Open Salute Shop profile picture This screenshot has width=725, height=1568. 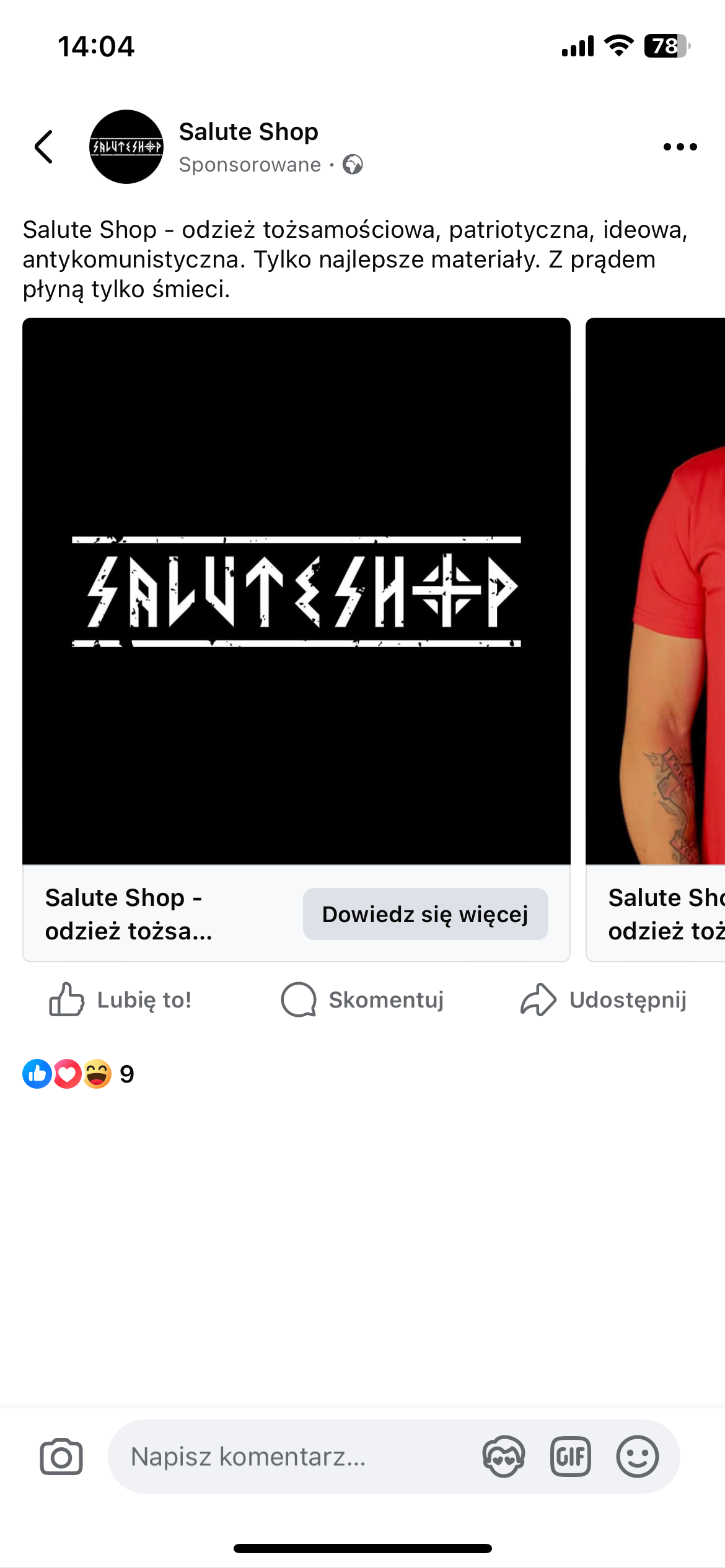coord(126,147)
